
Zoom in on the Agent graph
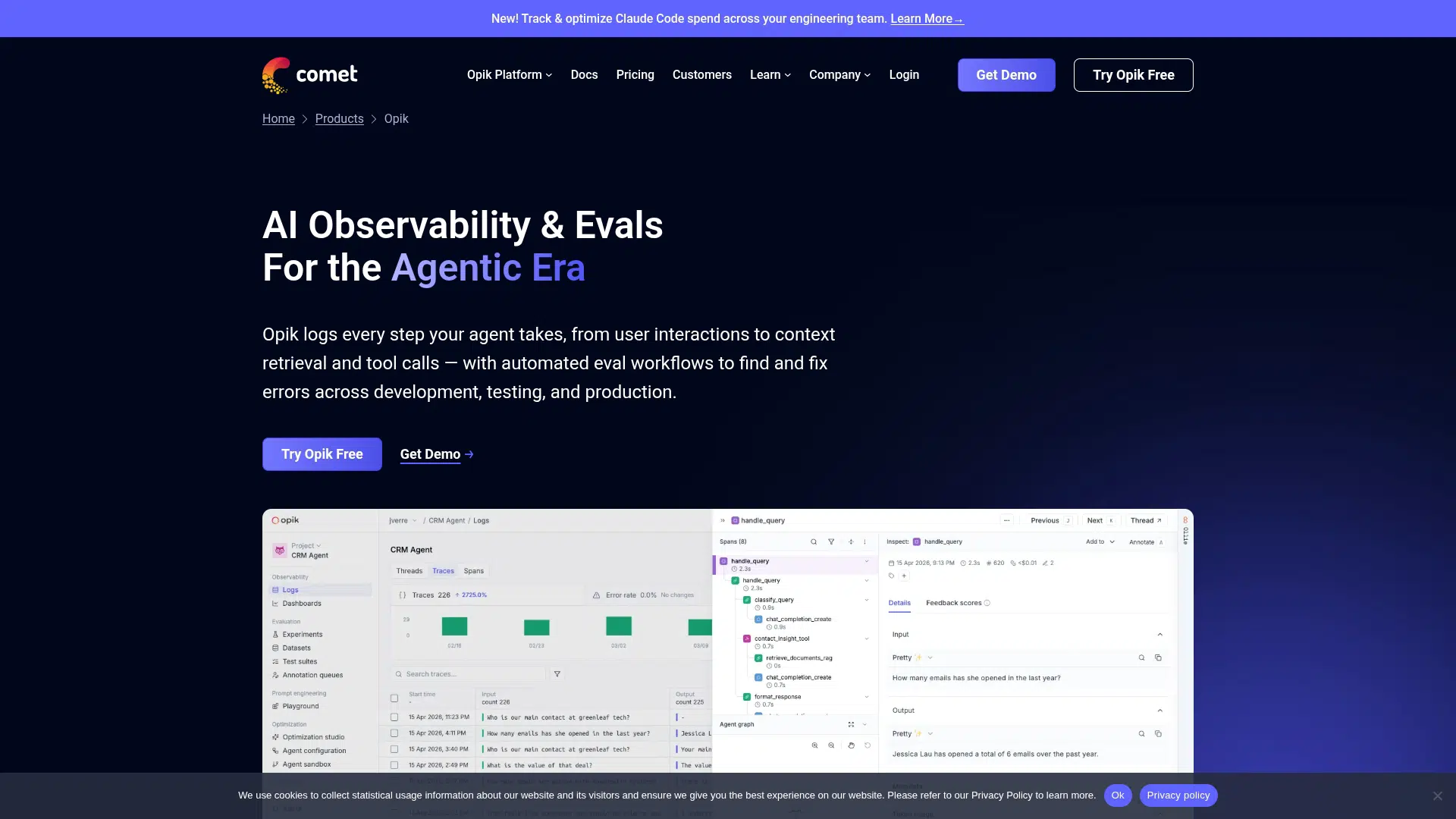815,746
